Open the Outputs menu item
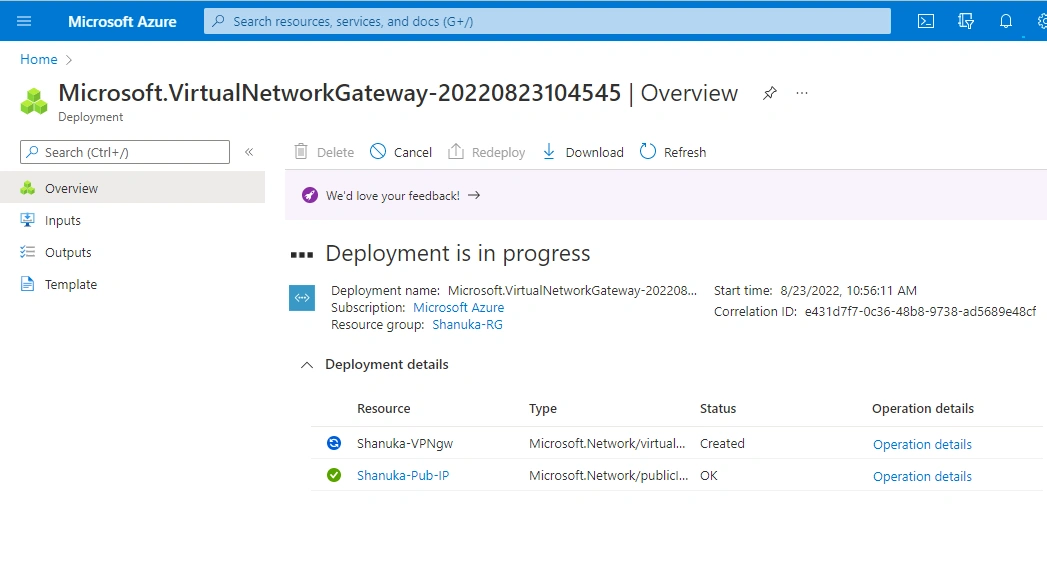Image resolution: width=1047 pixels, height=567 pixels. click(x=132, y=252)
